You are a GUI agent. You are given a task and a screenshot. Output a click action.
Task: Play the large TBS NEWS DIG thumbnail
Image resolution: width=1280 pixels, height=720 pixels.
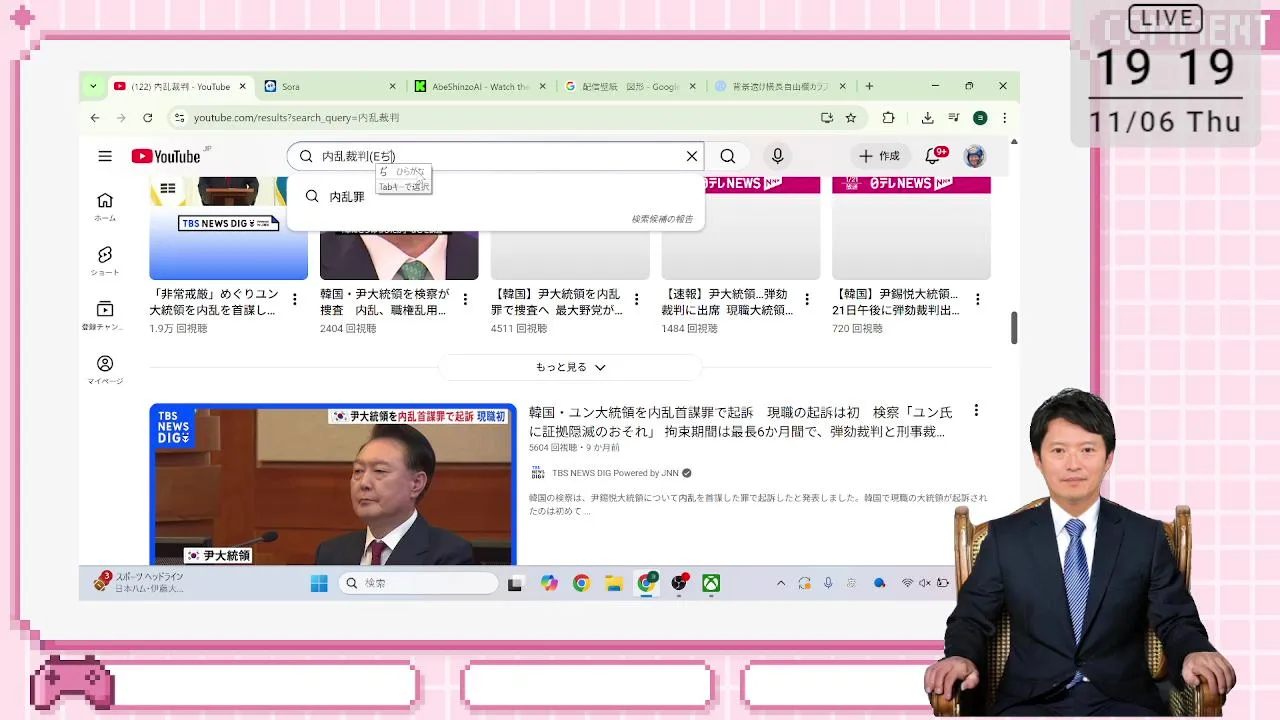pyautogui.click(x=333, y=484)
